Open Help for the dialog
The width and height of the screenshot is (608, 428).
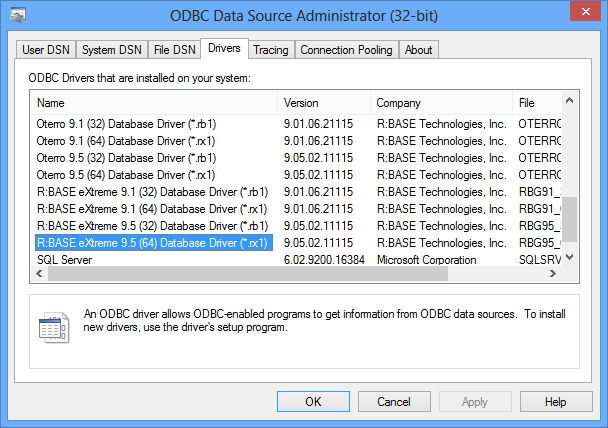[x=556, y=402]
